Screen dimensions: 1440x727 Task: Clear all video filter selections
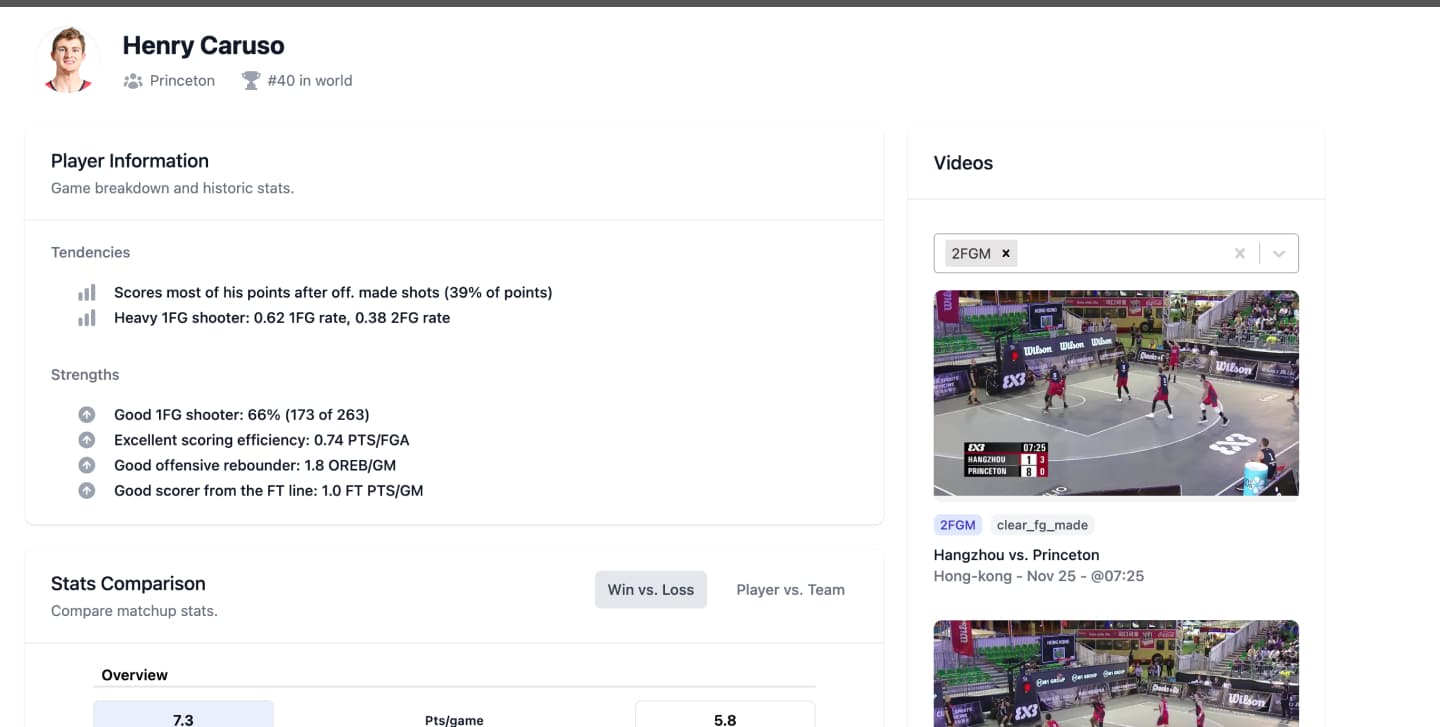[x=1239, y=254]
